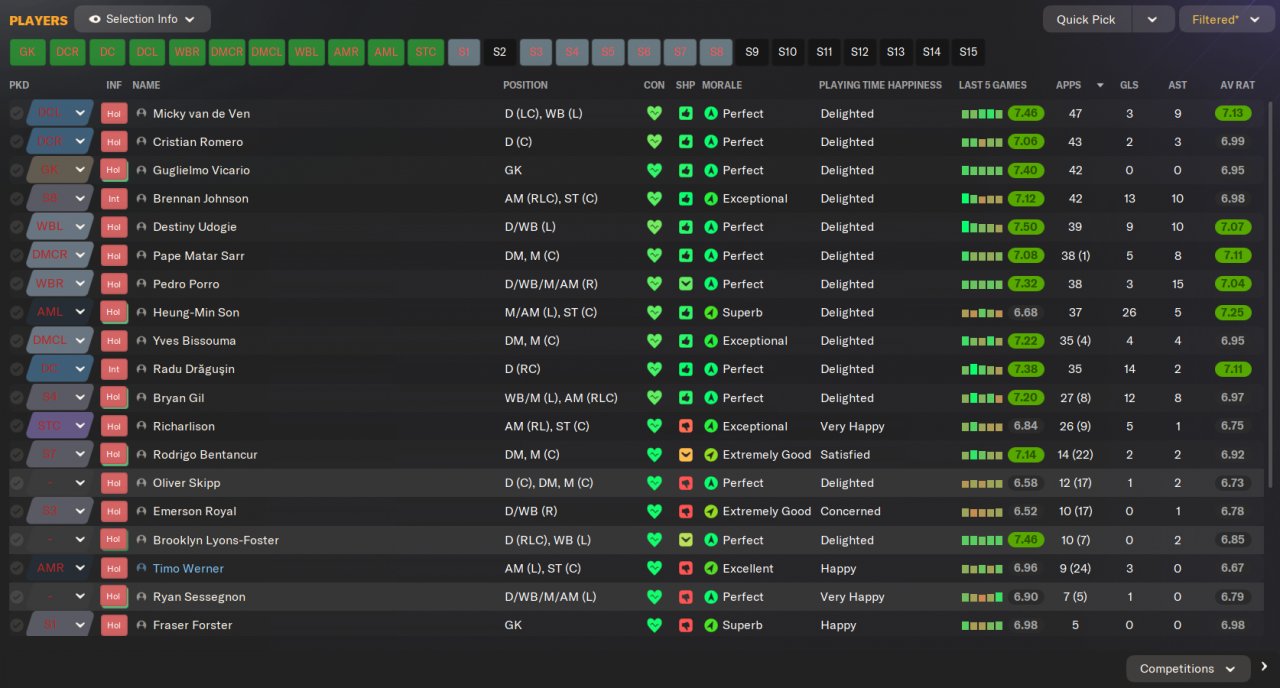Click Ryan Sessegnon's condition heart icon

(654, 597)
